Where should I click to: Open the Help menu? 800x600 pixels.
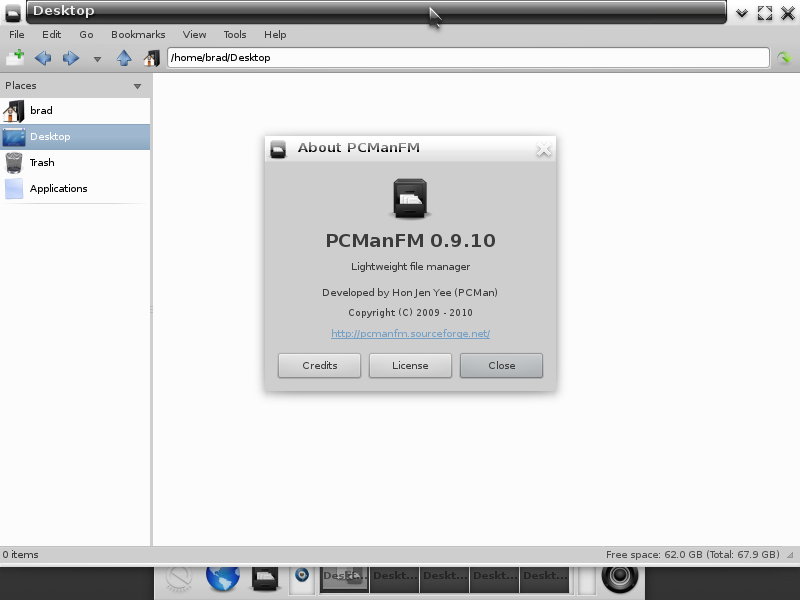click(275, 34)
